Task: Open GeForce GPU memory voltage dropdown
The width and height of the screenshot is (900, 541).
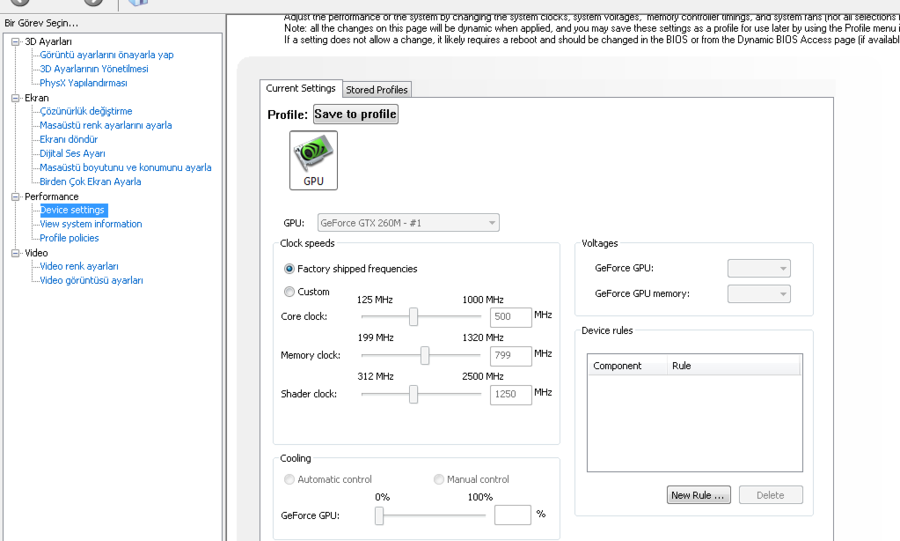Action: pyautogui.click(x=759, y=294)
